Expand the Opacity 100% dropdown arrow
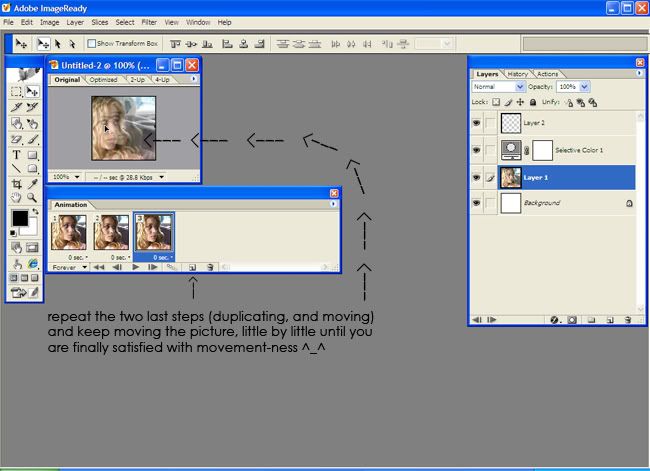 (585, 87)
